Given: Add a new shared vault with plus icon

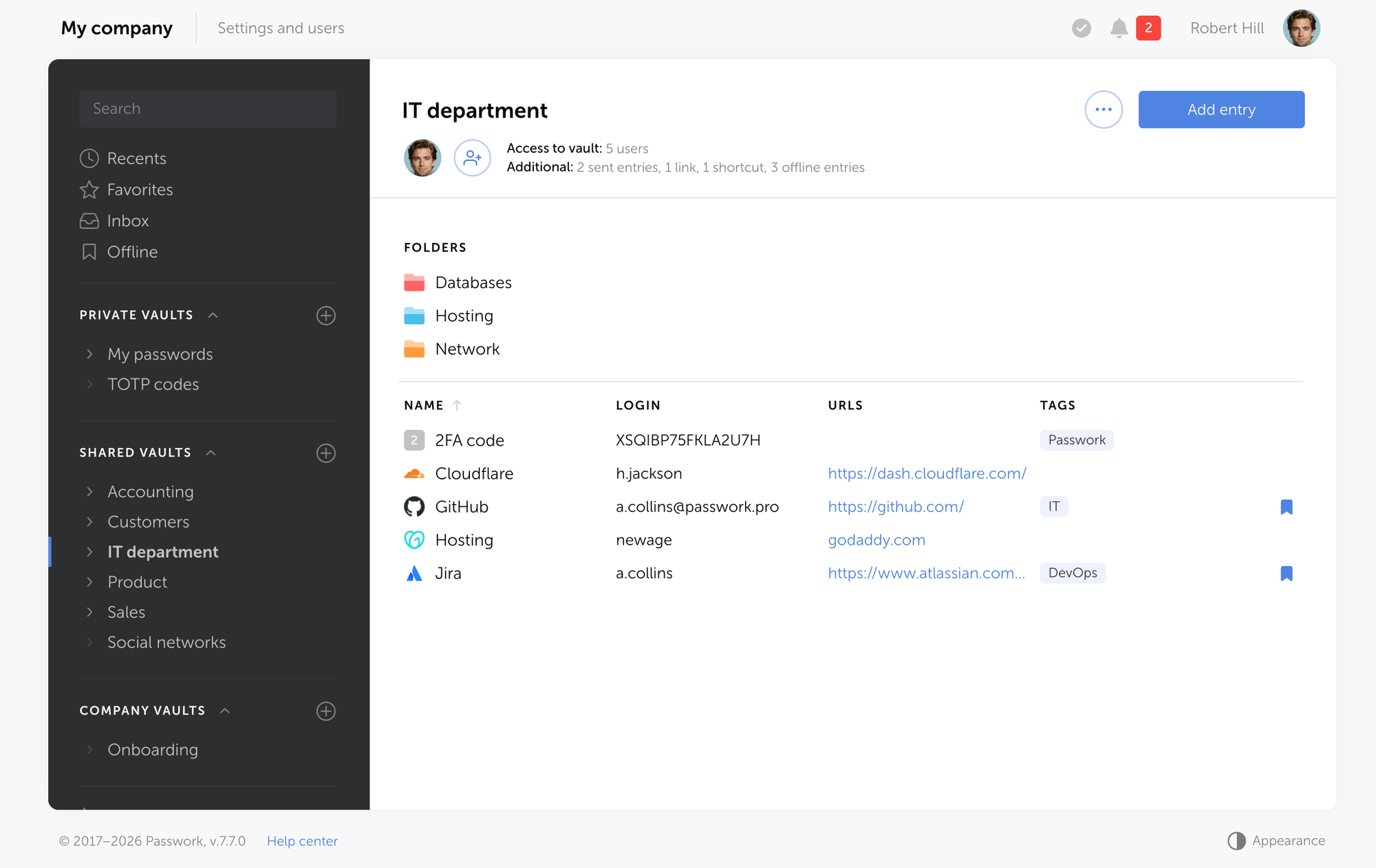Looking at the screenshot, I should [326, 453].
